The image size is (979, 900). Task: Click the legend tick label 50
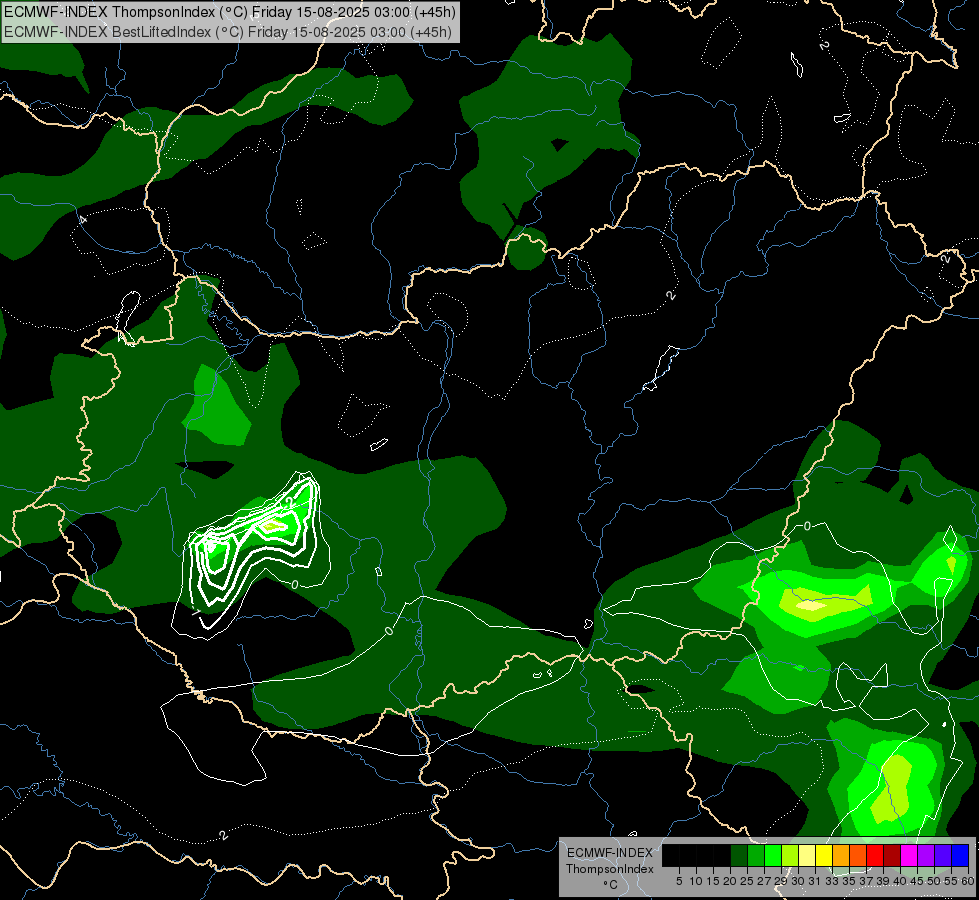tap(935, 881)
